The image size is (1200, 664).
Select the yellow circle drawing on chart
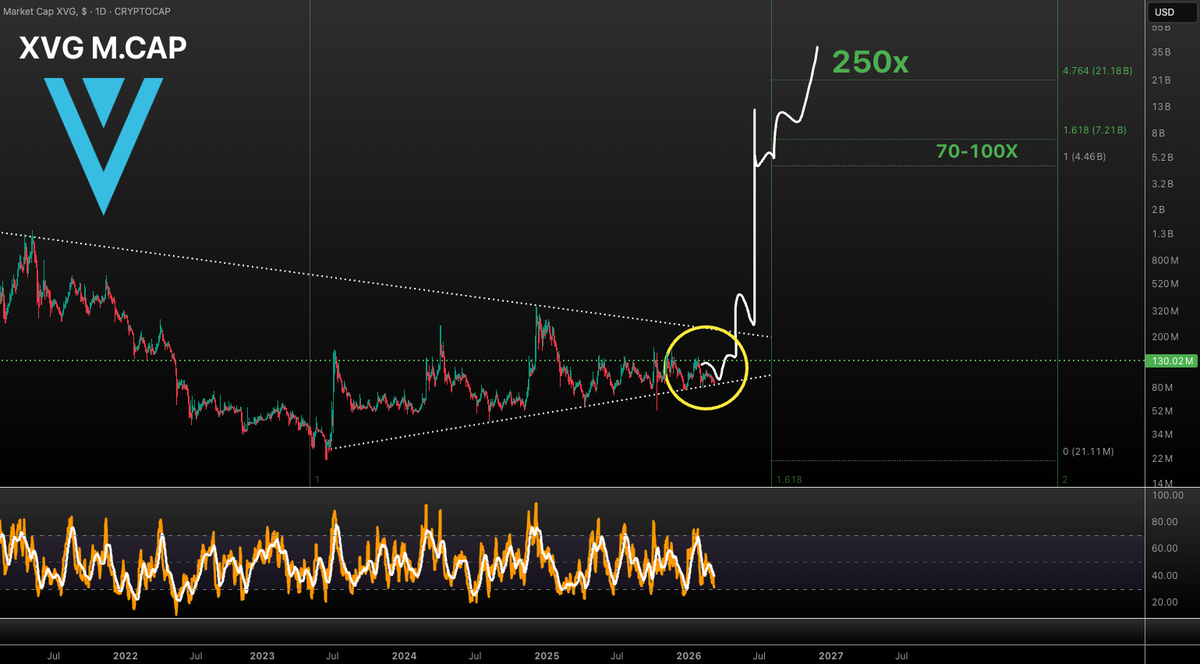[706, 367]
